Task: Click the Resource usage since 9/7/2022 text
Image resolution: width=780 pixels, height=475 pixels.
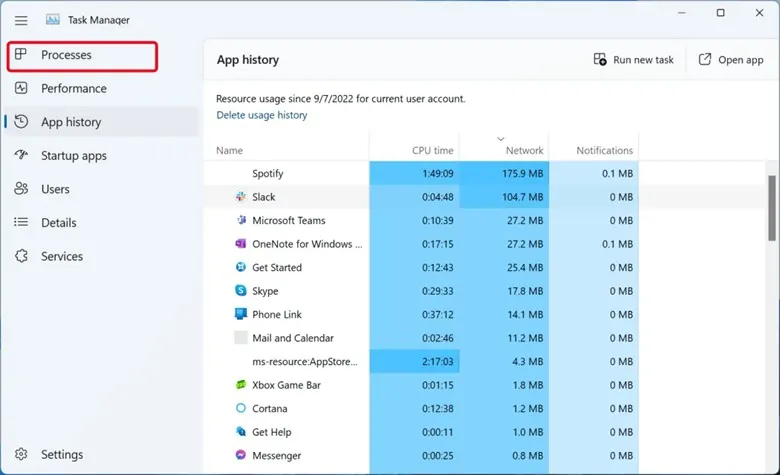Action: pos(341,98)
